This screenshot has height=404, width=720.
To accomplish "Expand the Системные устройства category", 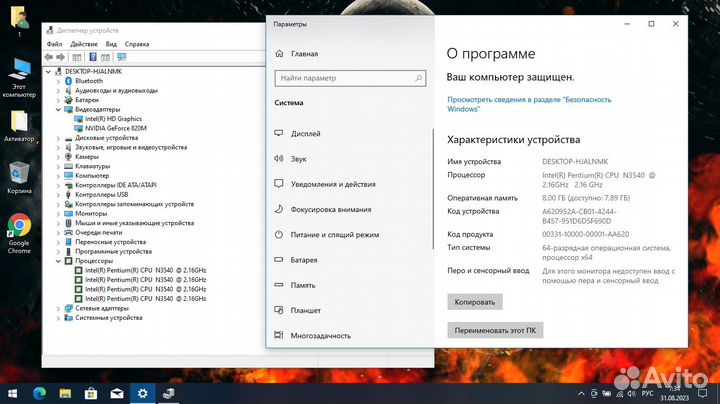I will pyautogui.click(x=58, y=318).
